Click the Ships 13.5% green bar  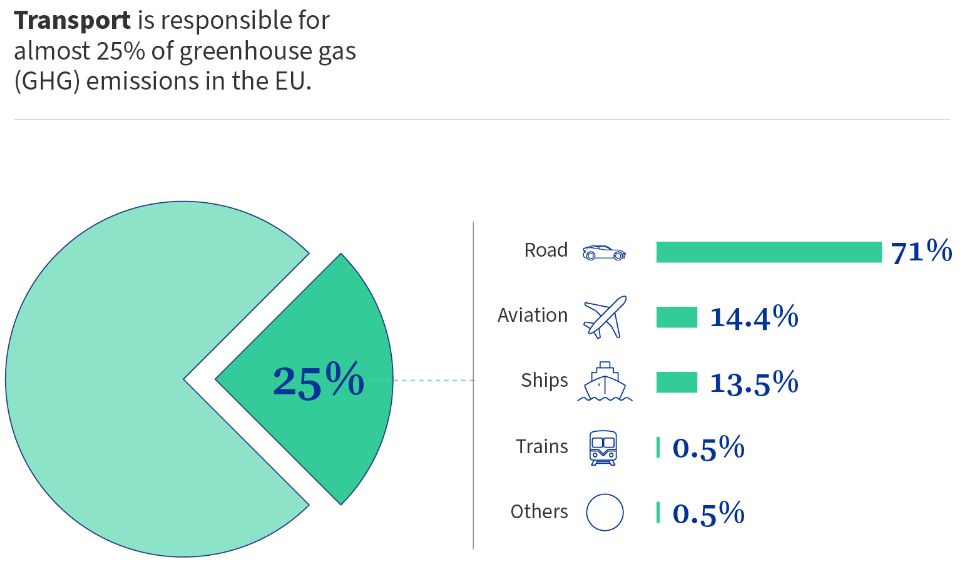(676, 382)
